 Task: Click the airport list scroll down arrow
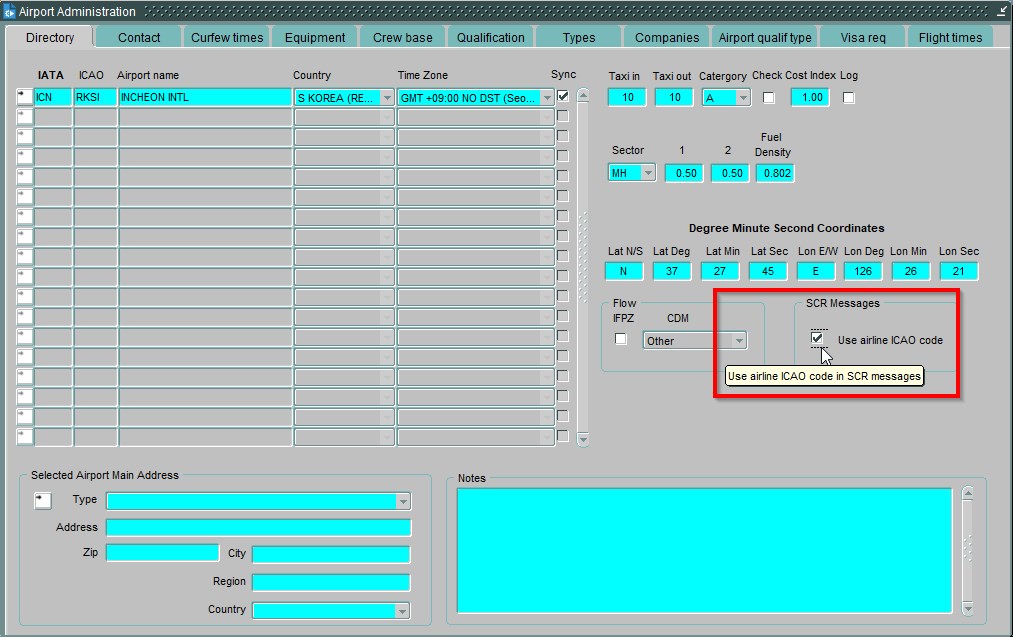[x=583, y=438]
